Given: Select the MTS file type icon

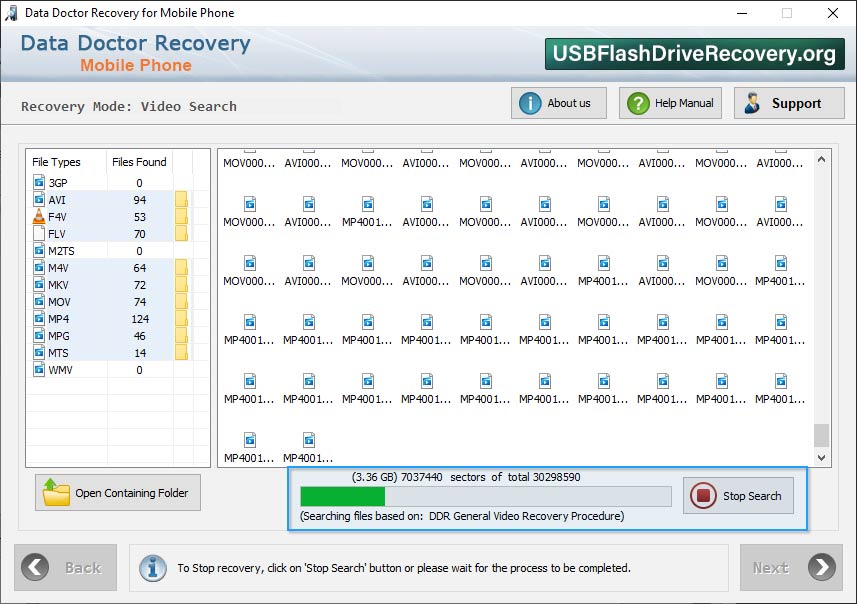Looking at the screenshot, I should (x=39, y=352).
